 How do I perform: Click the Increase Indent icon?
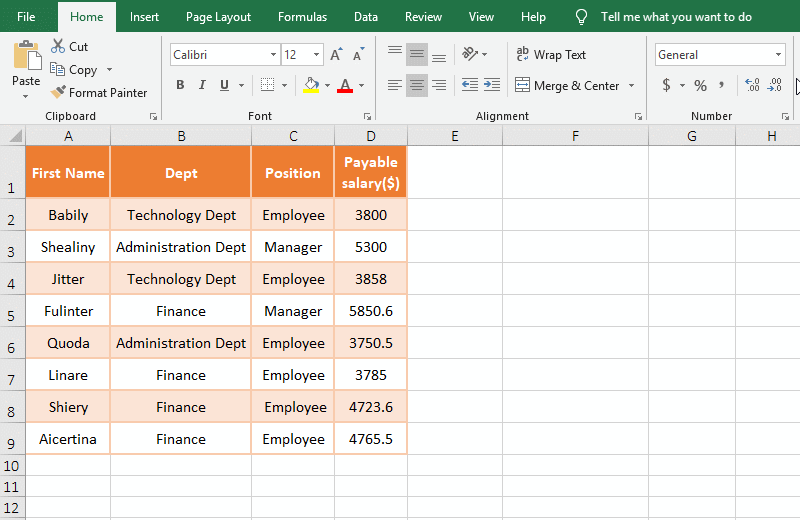[x=491, y=86]
